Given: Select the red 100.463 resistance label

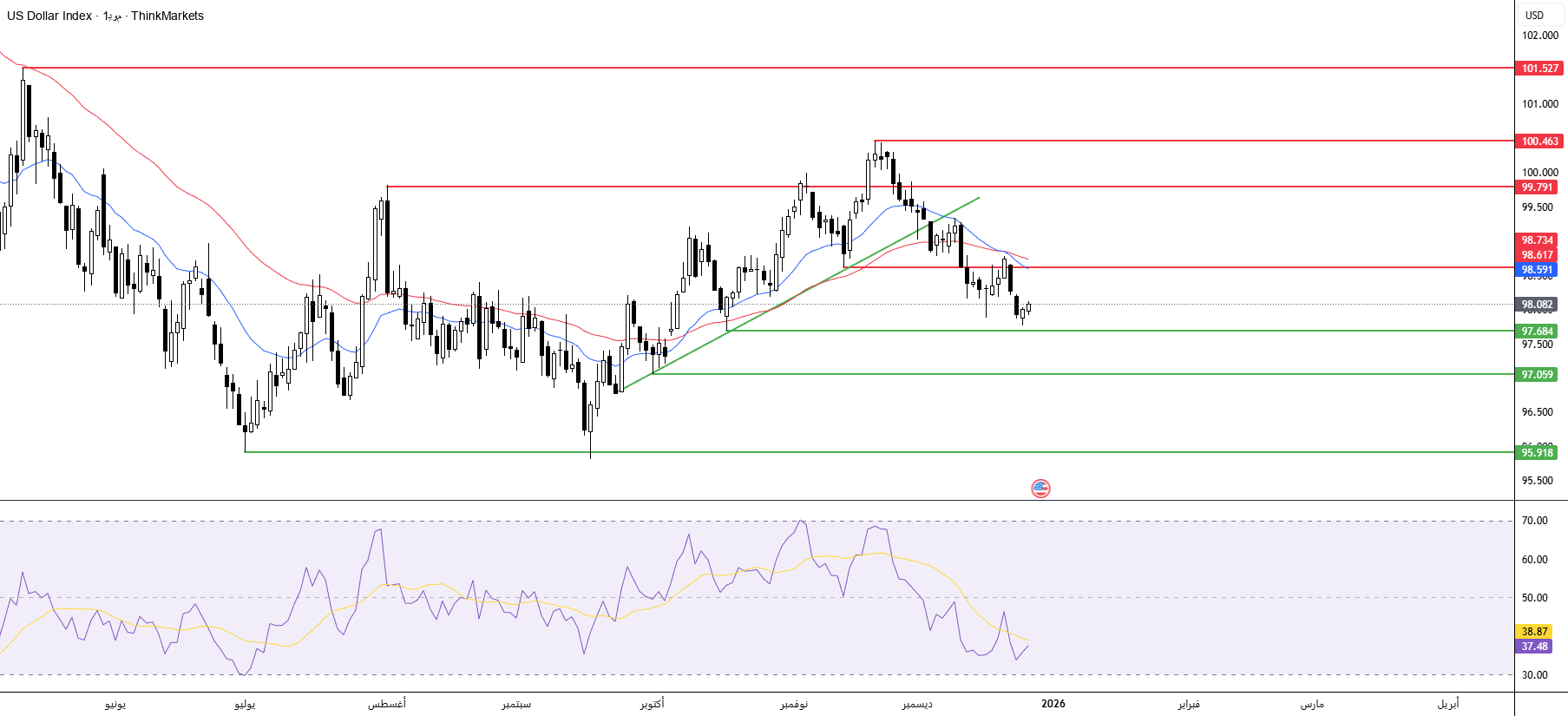Looking at the screenshot, I should (x=1539, y=141).
